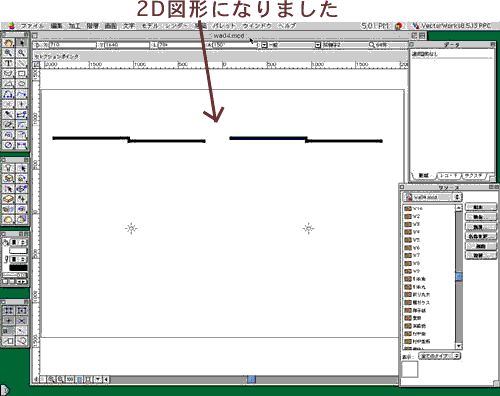Select the Line tool beside the Text tool

pyautogui.click(x=21, y=63)
